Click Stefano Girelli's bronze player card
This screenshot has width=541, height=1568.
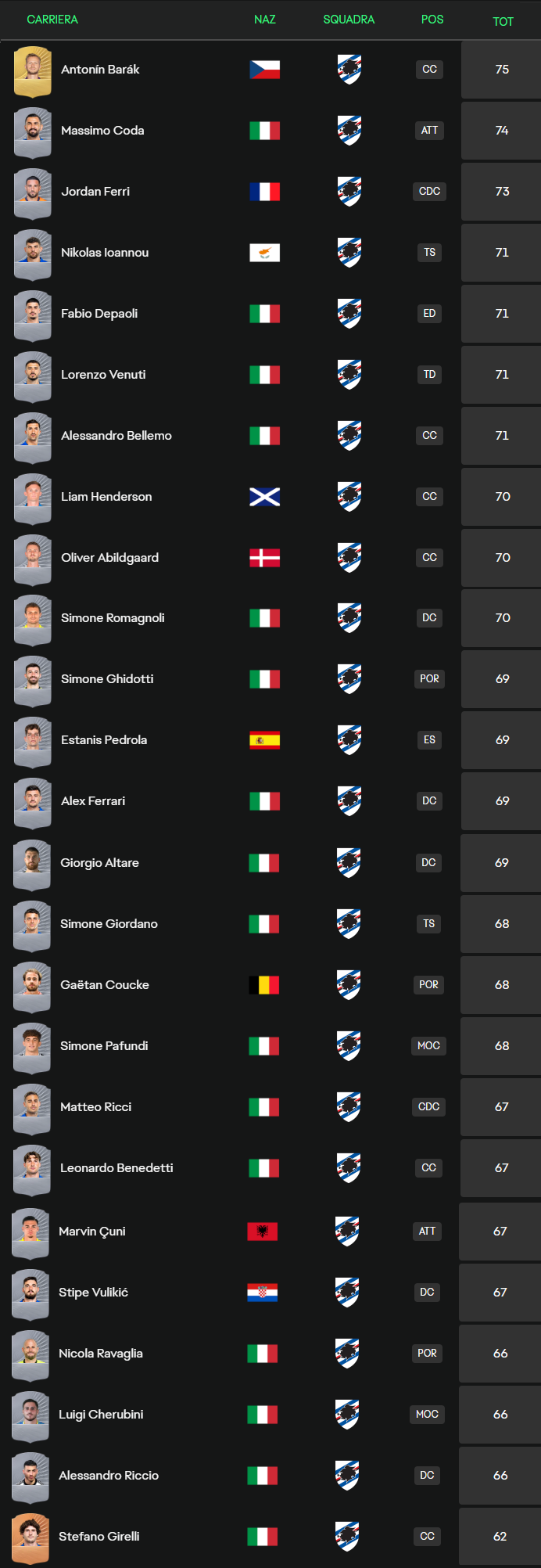click(30, 1538)
